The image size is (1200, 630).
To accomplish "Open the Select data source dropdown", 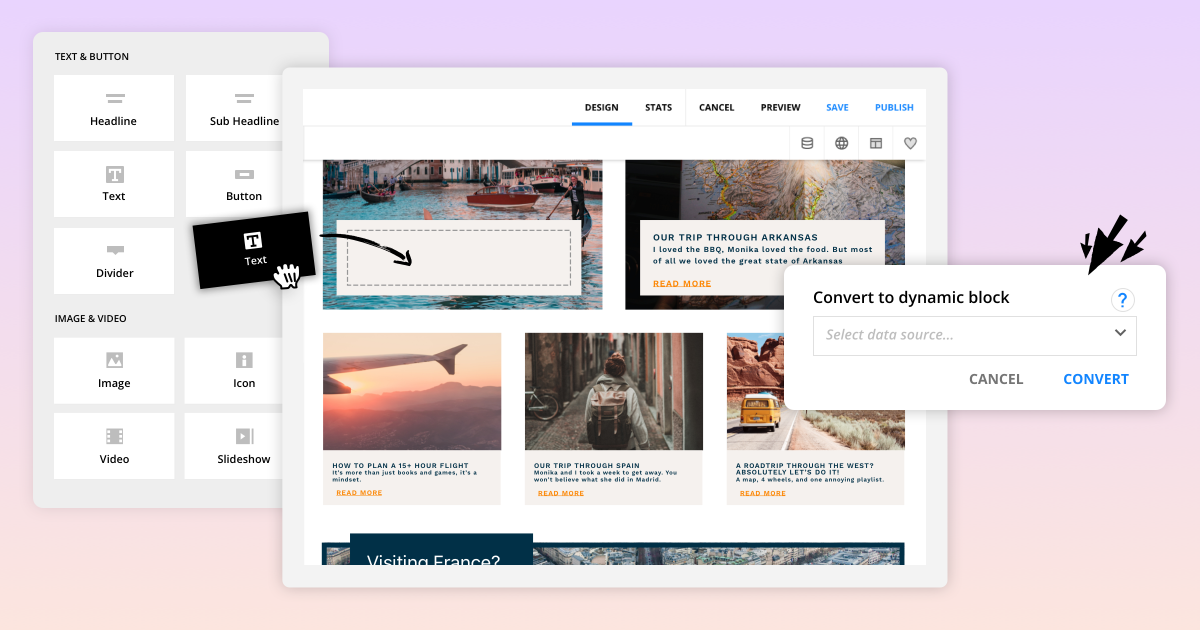I will (974, 336).
